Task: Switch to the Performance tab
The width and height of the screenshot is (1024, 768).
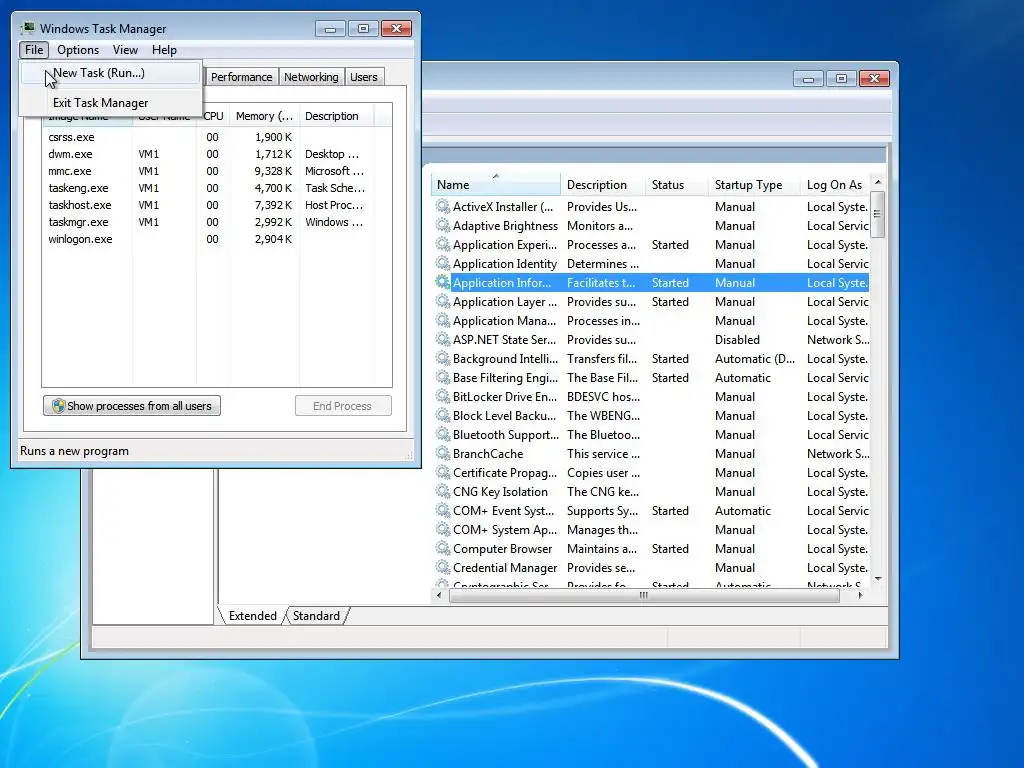Action: (241, 77)
